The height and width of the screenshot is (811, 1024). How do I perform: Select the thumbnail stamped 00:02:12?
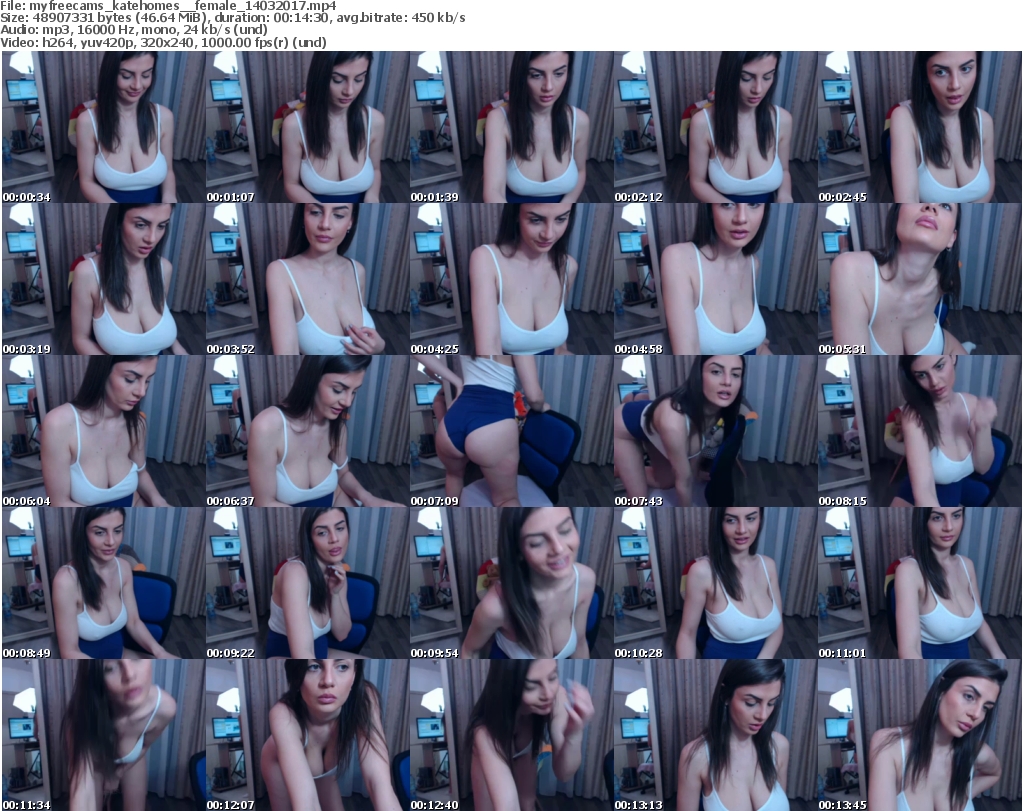(x=716, y=127)
